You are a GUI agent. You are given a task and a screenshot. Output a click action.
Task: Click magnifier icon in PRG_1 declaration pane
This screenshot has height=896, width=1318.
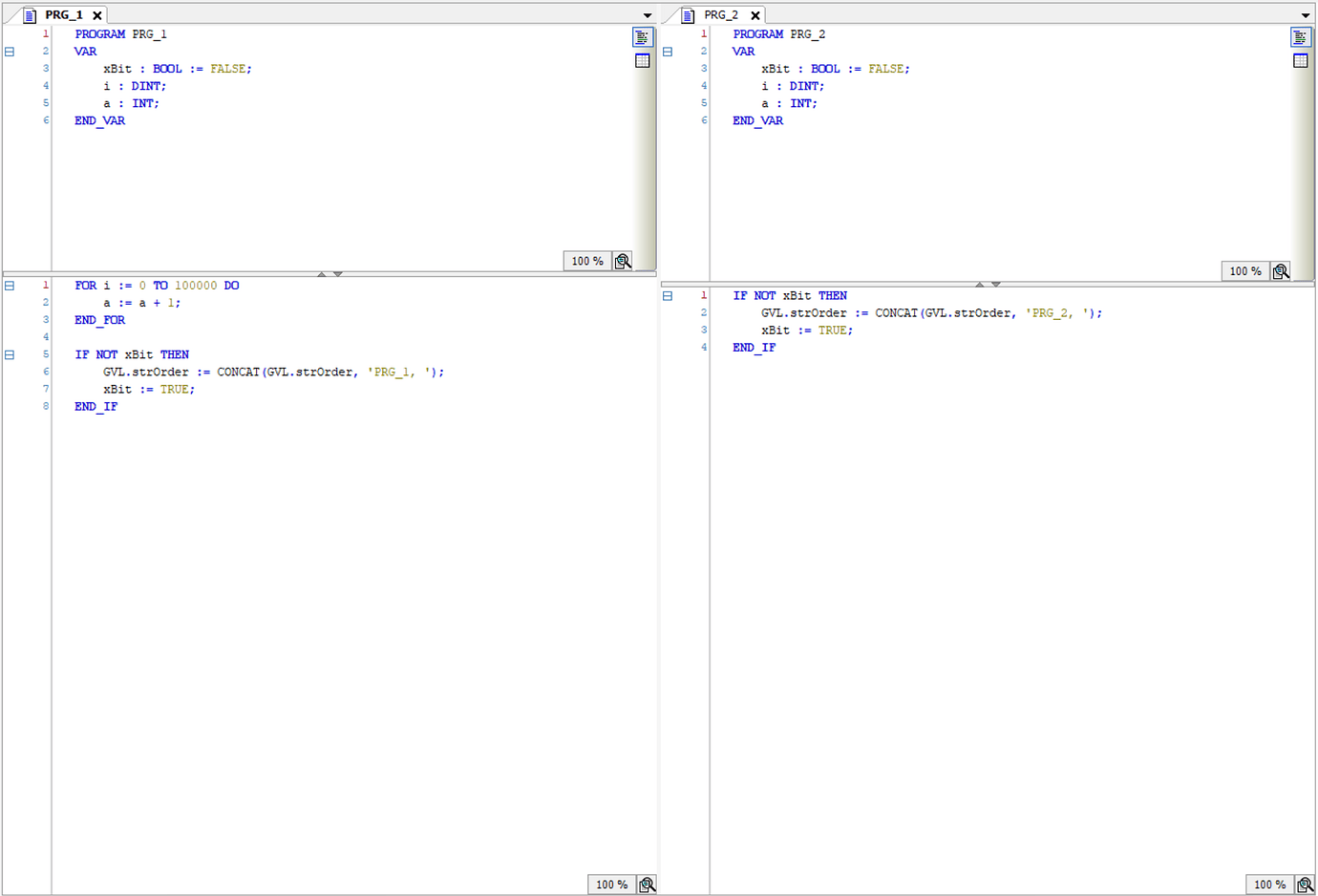point(623,262)
